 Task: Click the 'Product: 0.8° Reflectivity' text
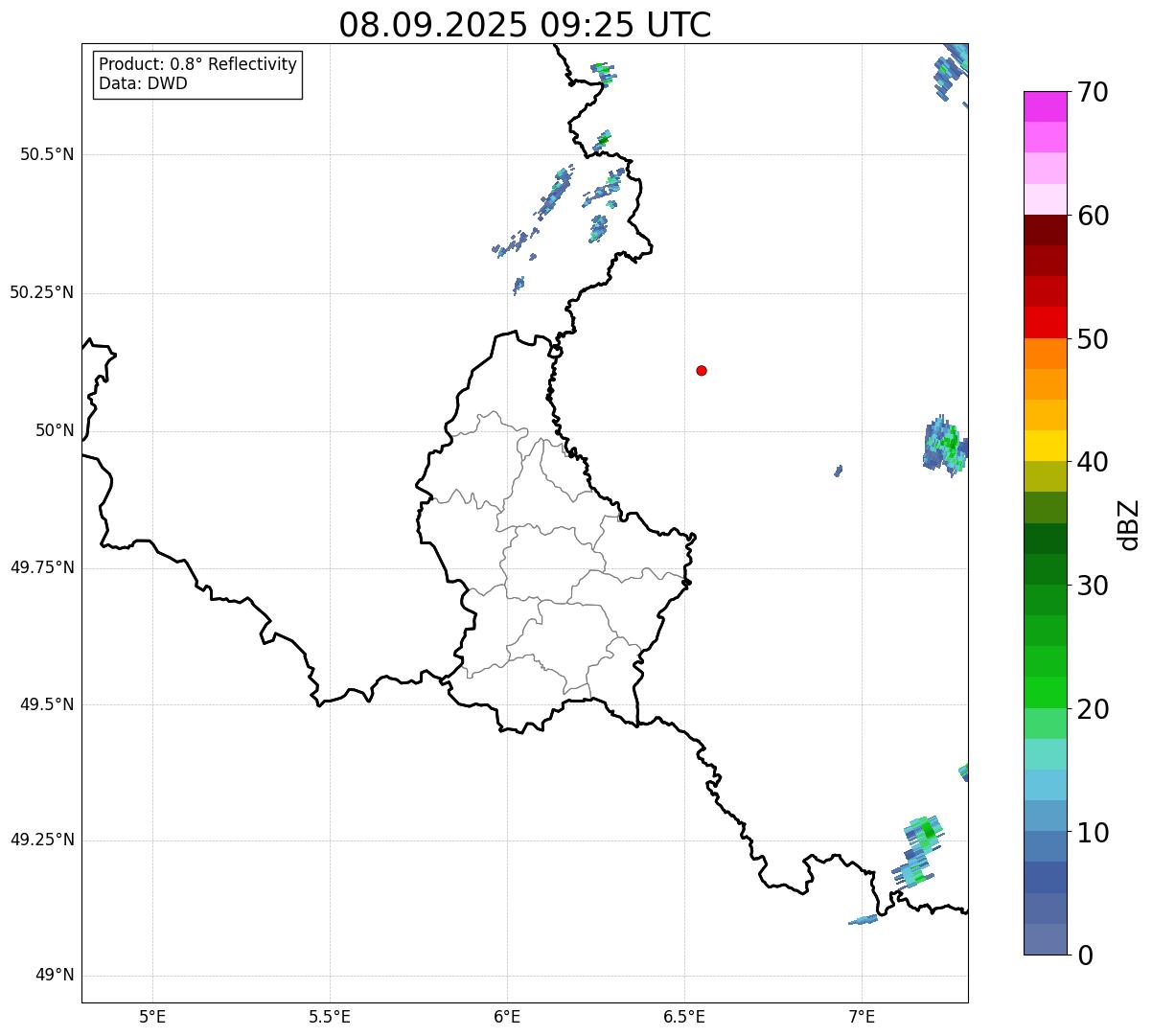point(198,64)
